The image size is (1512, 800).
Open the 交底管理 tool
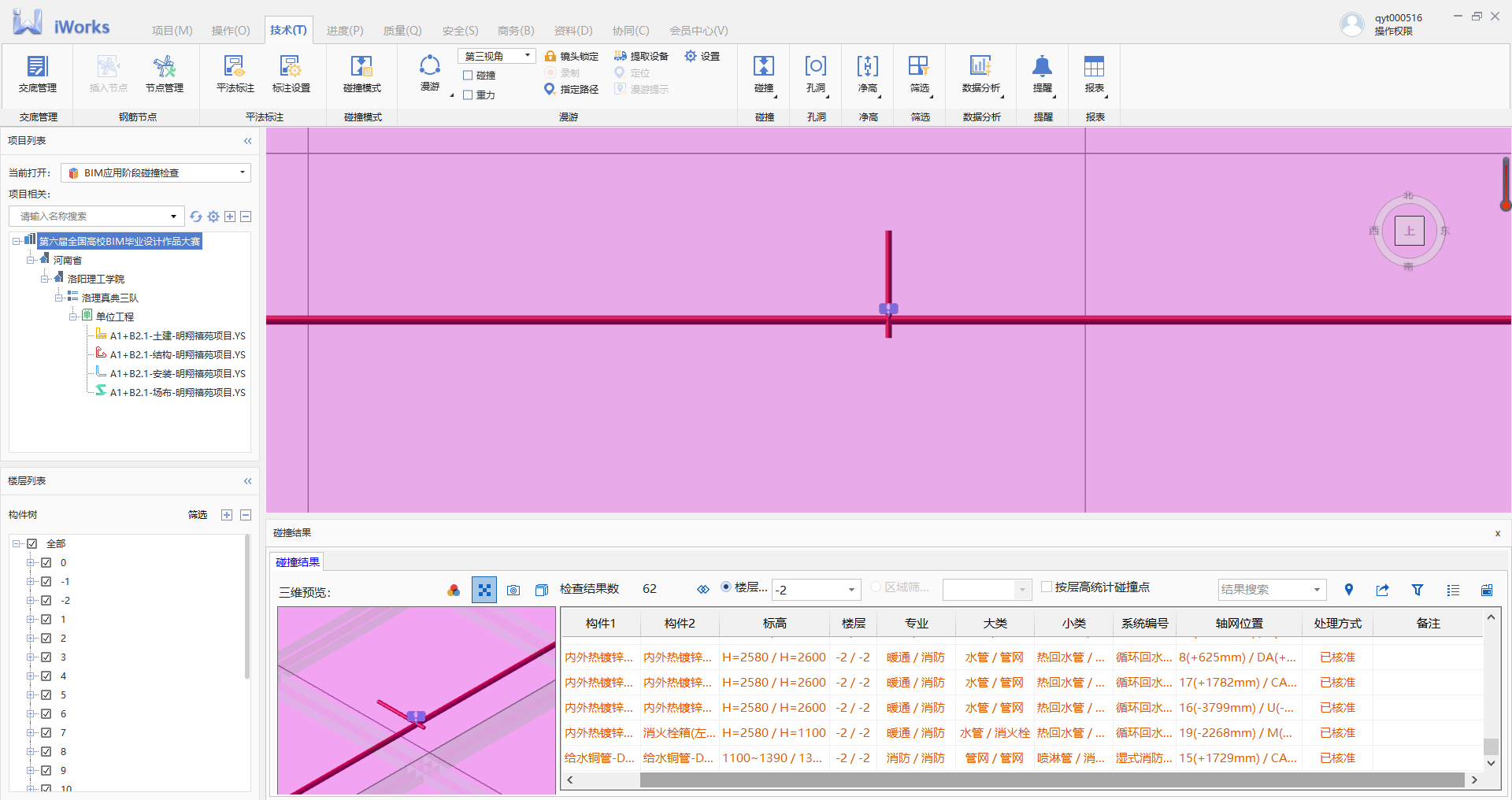pos(38,74)
